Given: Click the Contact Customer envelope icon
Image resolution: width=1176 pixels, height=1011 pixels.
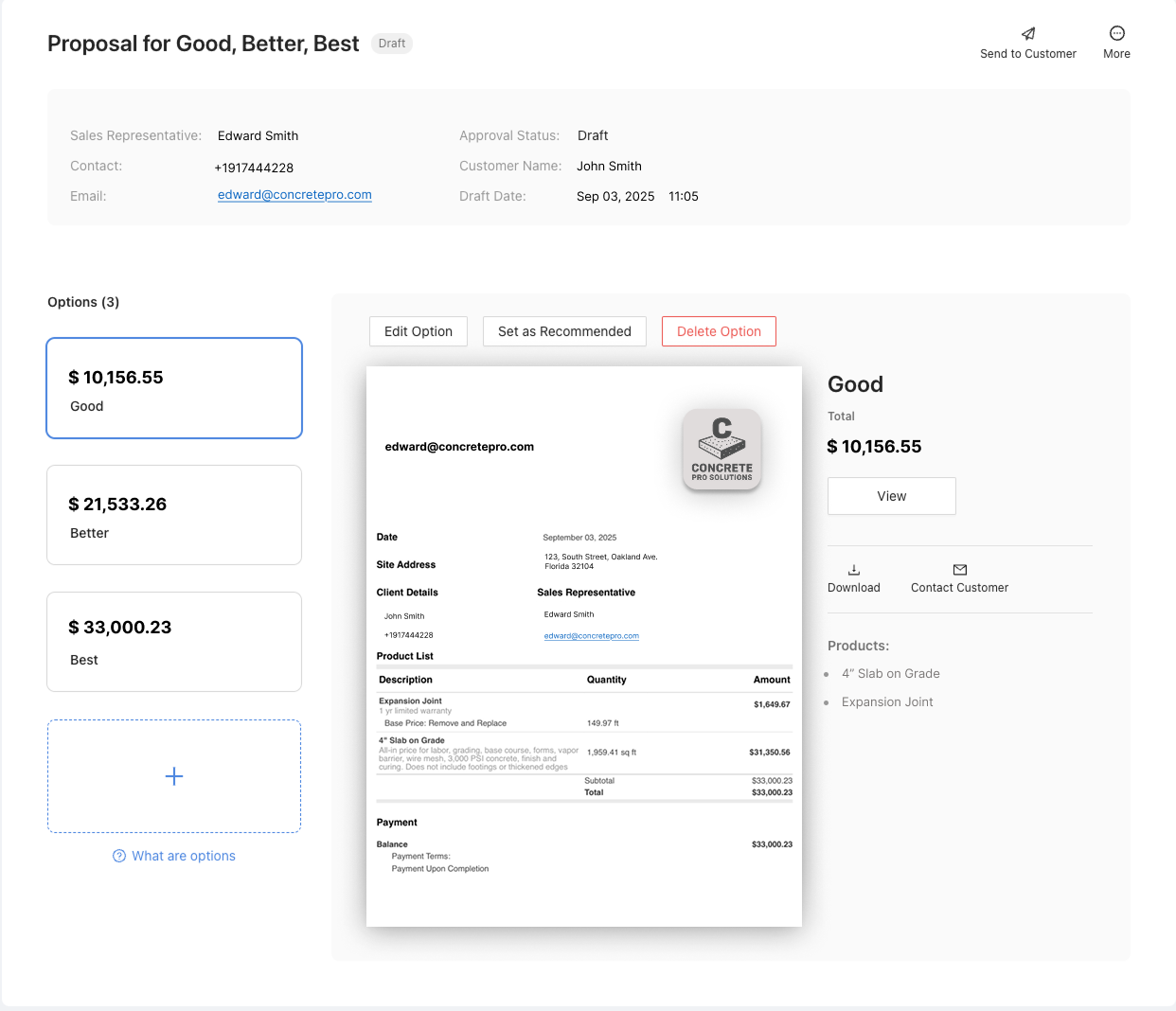Looking at the screenshot, I should pyautogui.click(x=960, y=570).
